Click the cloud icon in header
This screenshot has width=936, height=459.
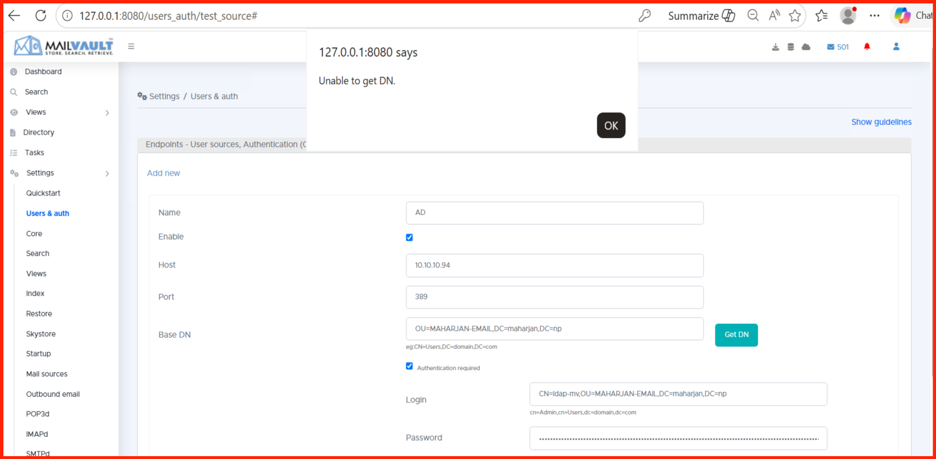click(806, 47)
